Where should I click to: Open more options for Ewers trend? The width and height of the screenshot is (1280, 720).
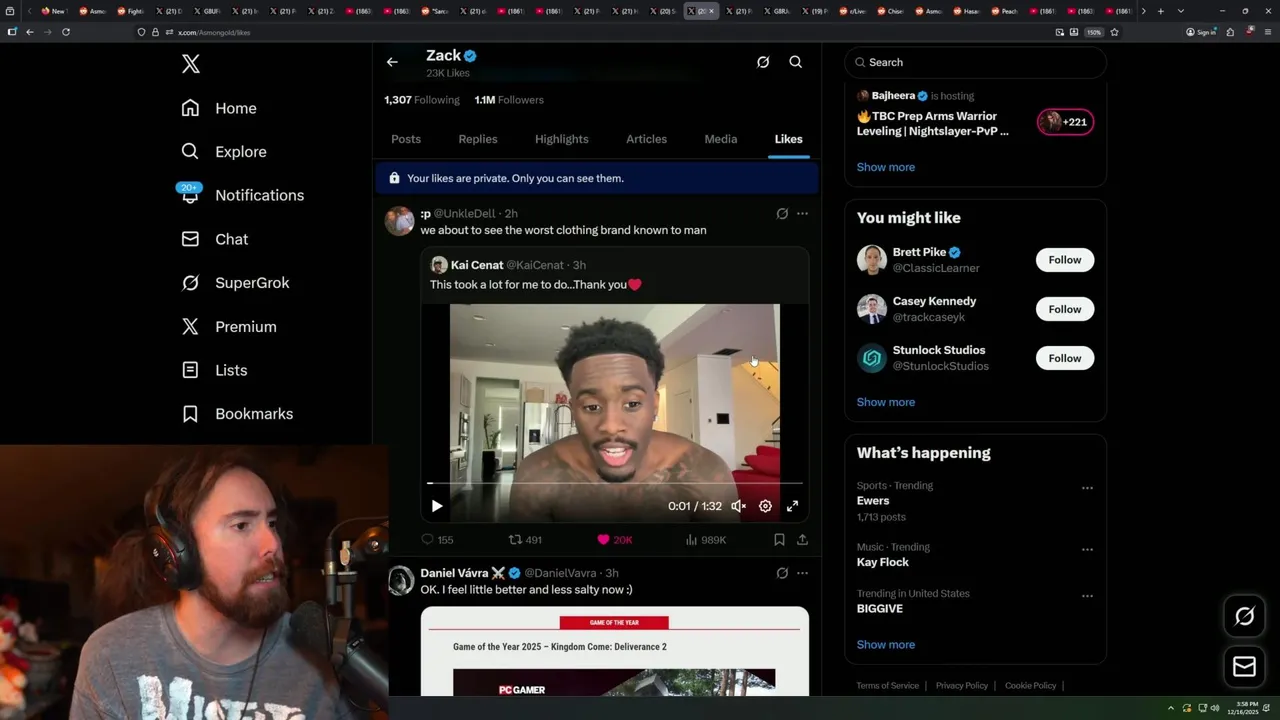(1087, 489)
